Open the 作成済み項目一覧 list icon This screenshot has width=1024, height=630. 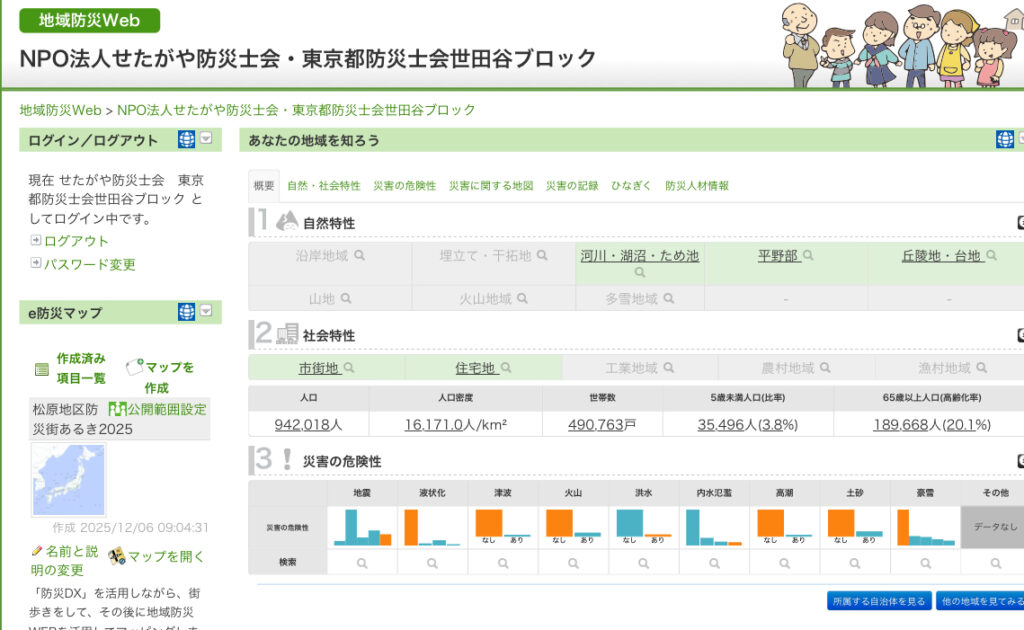click(42, 369)
